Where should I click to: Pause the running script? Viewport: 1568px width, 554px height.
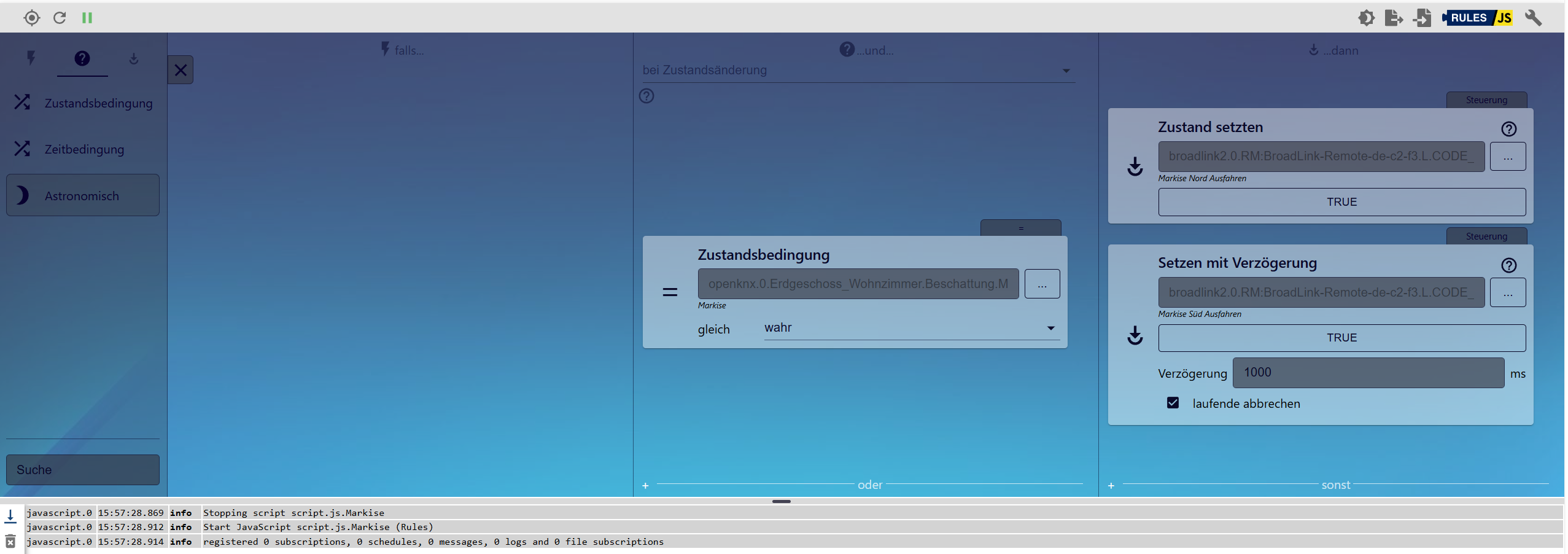(87, 18)
